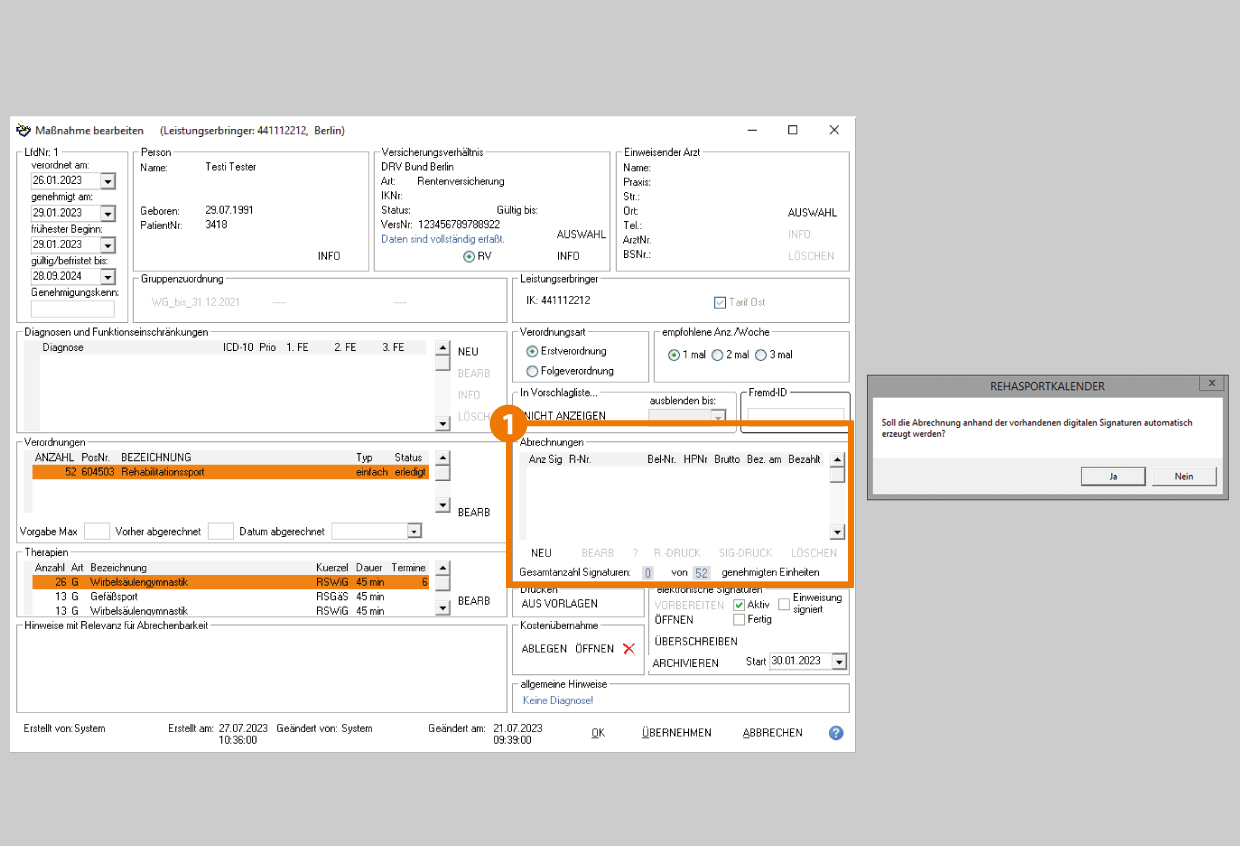
Task: Open the Start date dropdown
Action: coord(839,662)
